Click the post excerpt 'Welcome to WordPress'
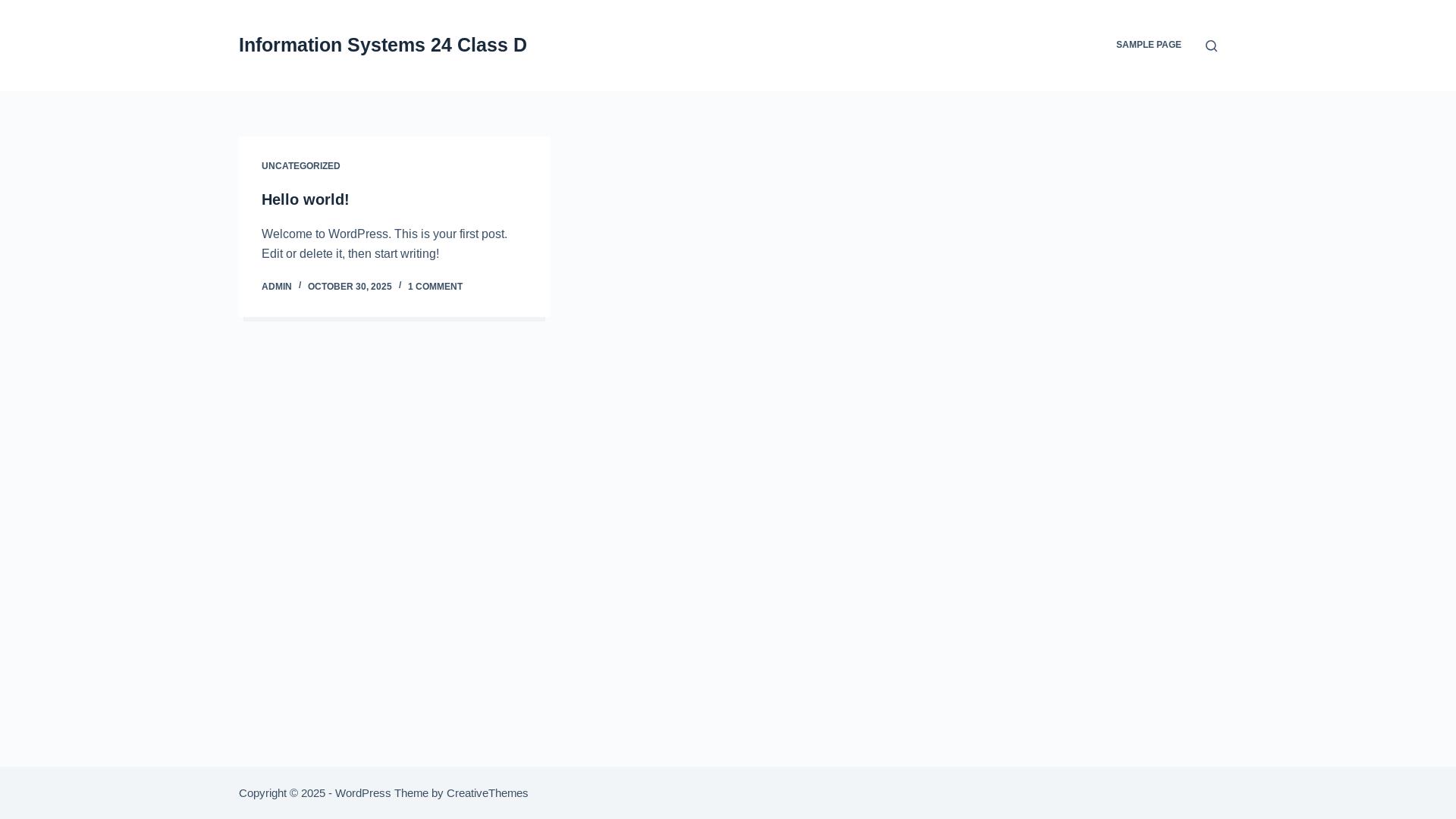 [384, 244]
